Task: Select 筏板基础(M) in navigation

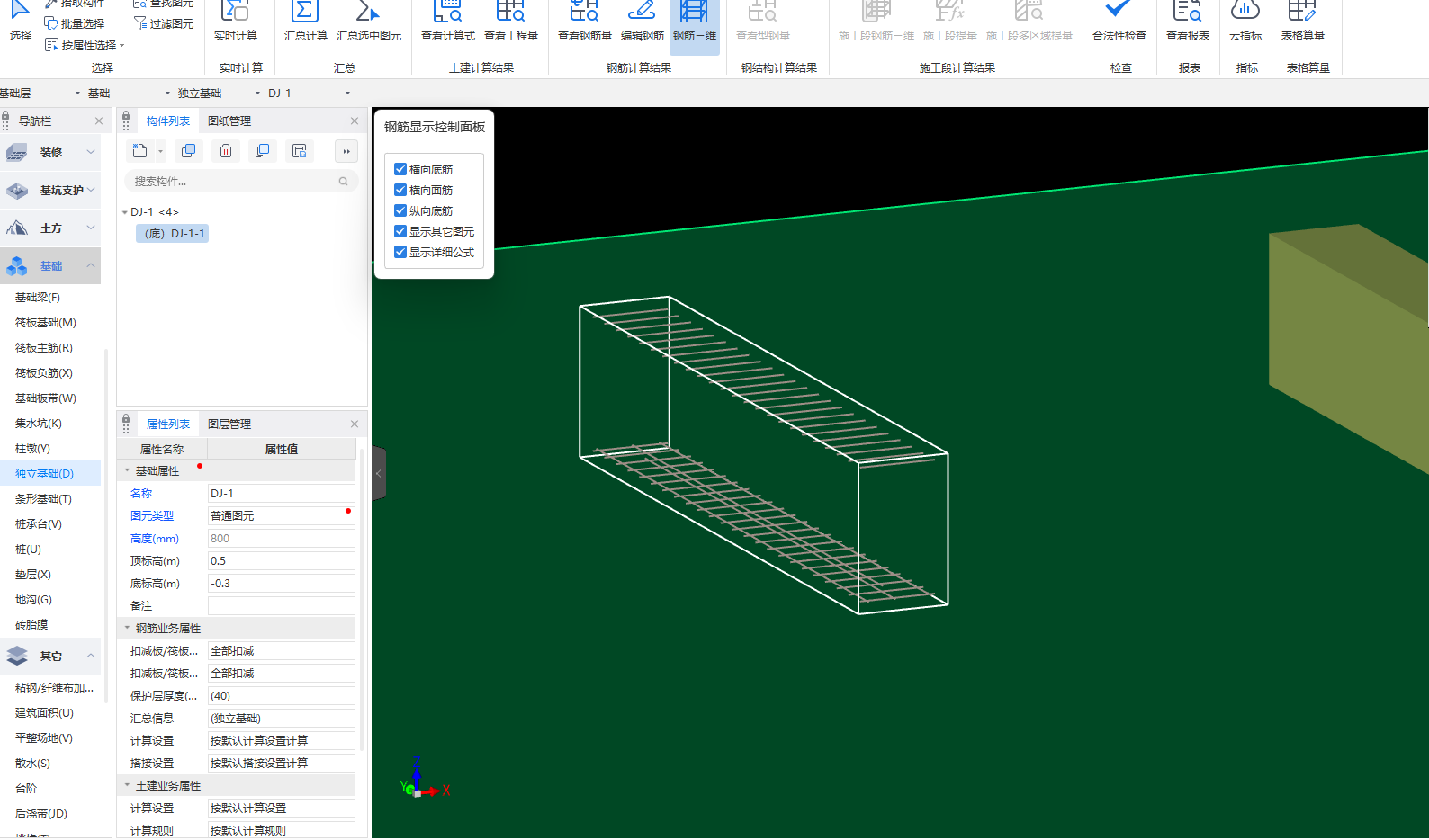Action: click(x=46, y=323)
